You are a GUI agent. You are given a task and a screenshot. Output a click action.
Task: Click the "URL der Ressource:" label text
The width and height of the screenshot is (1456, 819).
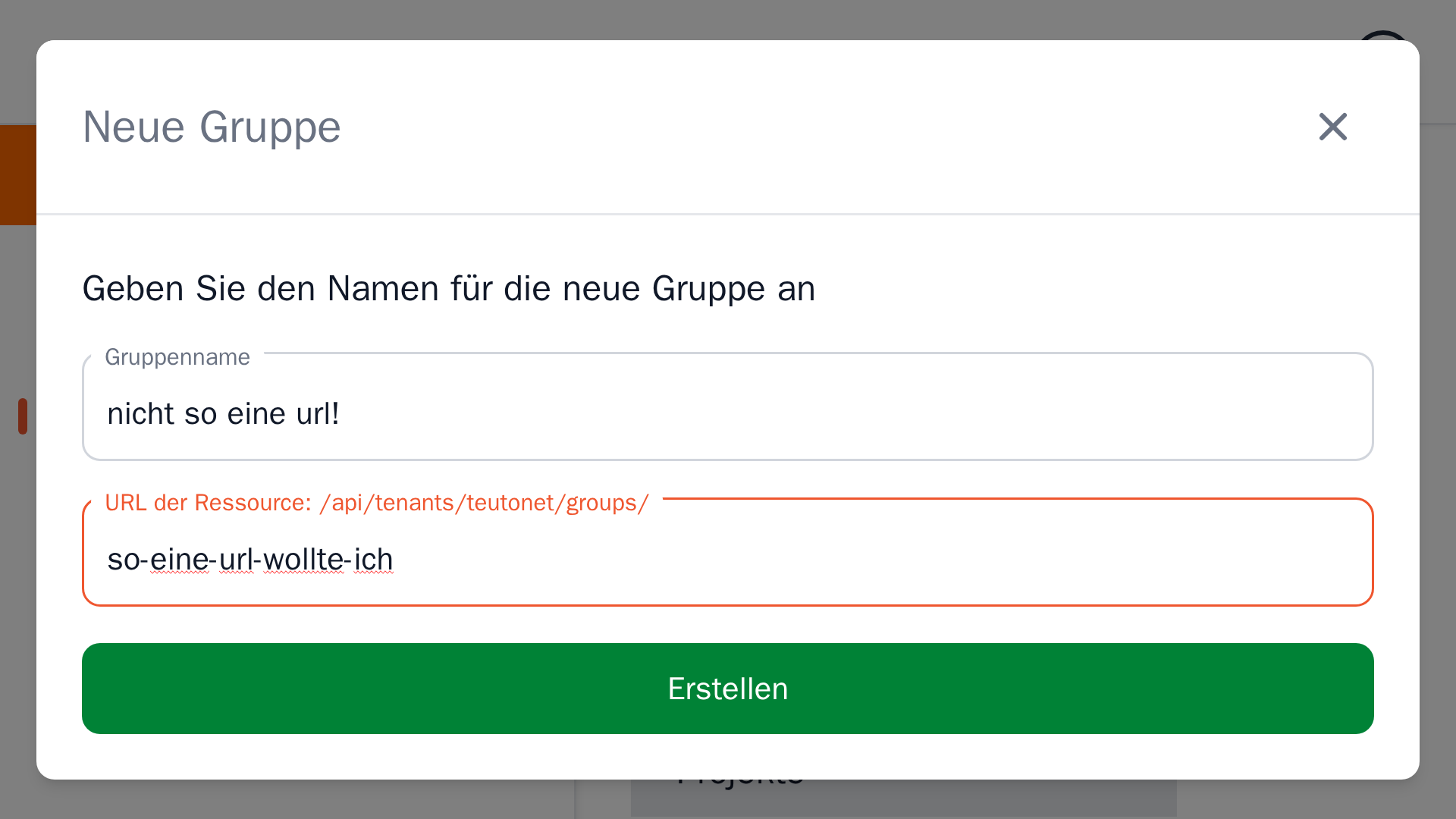tap(208, 503)
